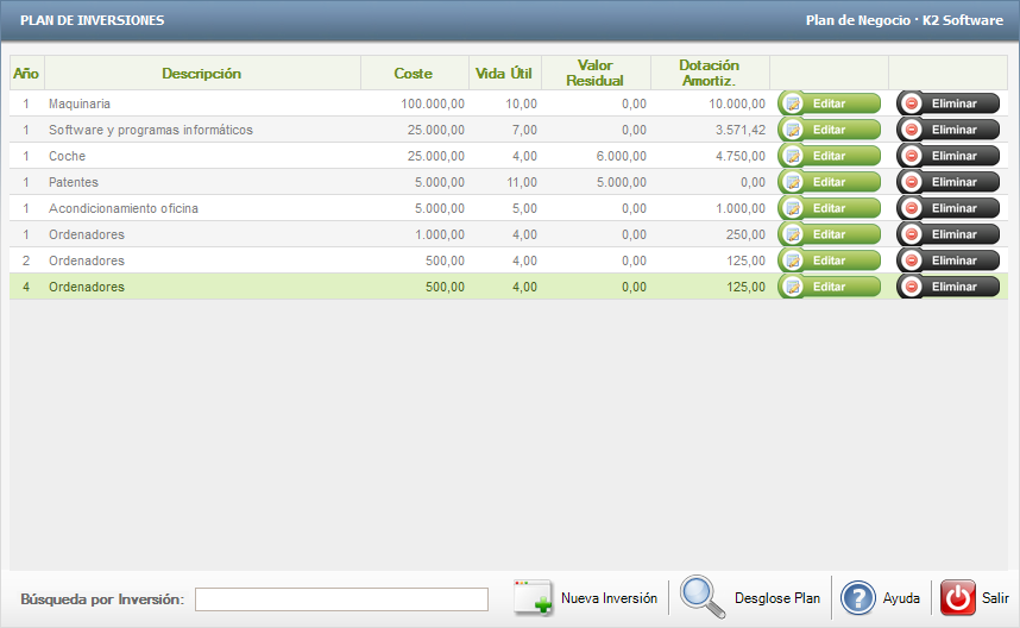
Task: Click the Salir label
Action: click(x=995, y=598)
